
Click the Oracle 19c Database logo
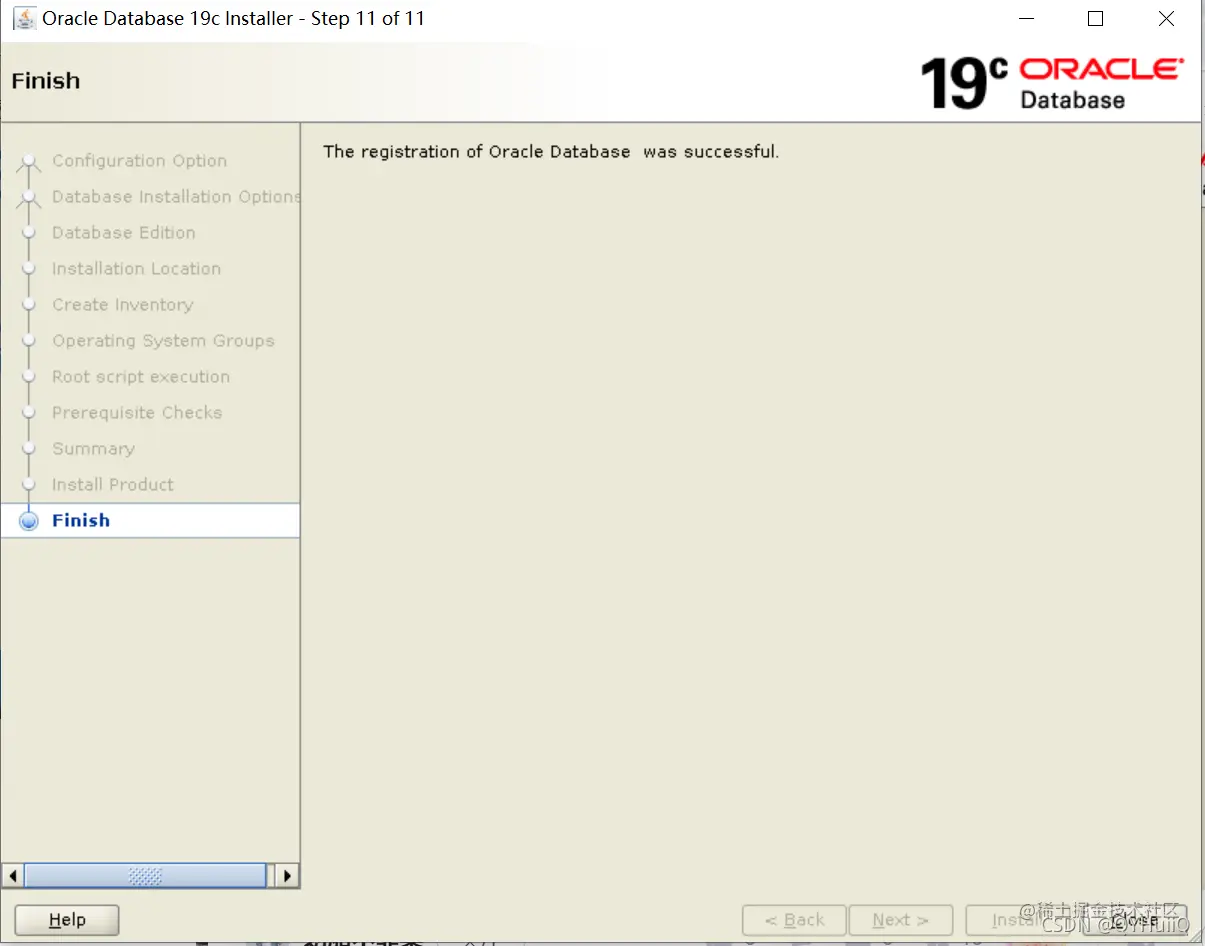coord(1052,83)
